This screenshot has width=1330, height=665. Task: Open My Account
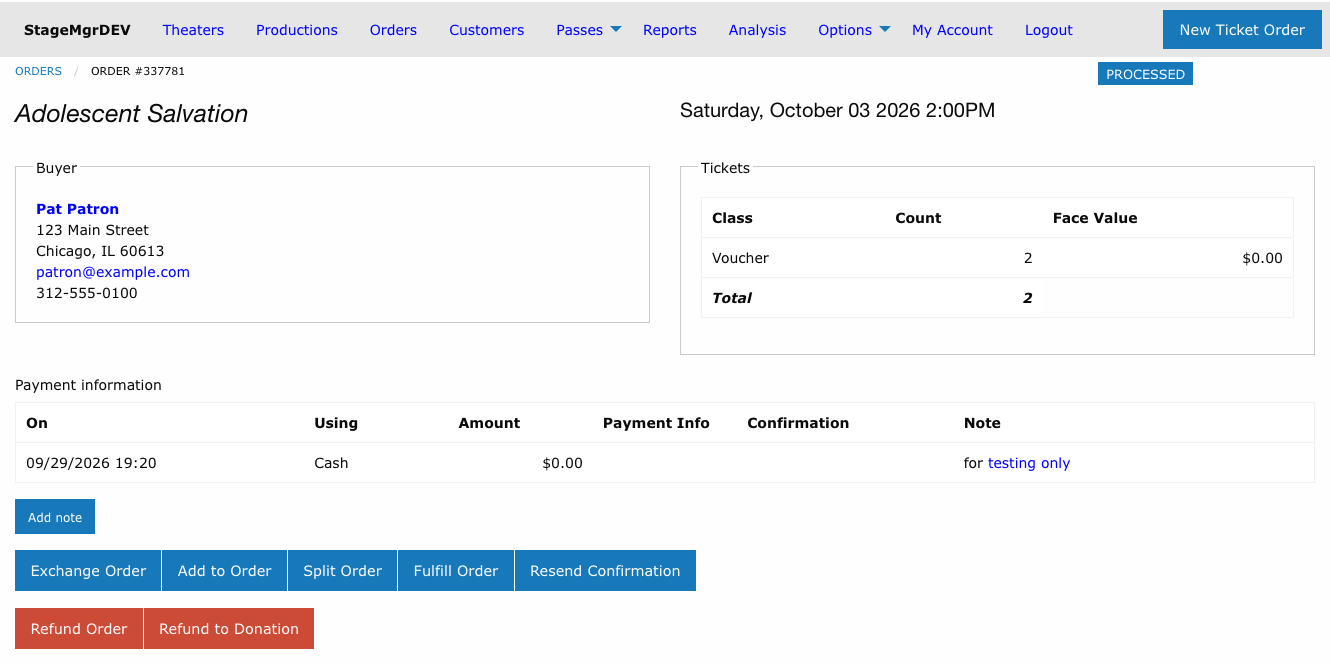point(952,30)
